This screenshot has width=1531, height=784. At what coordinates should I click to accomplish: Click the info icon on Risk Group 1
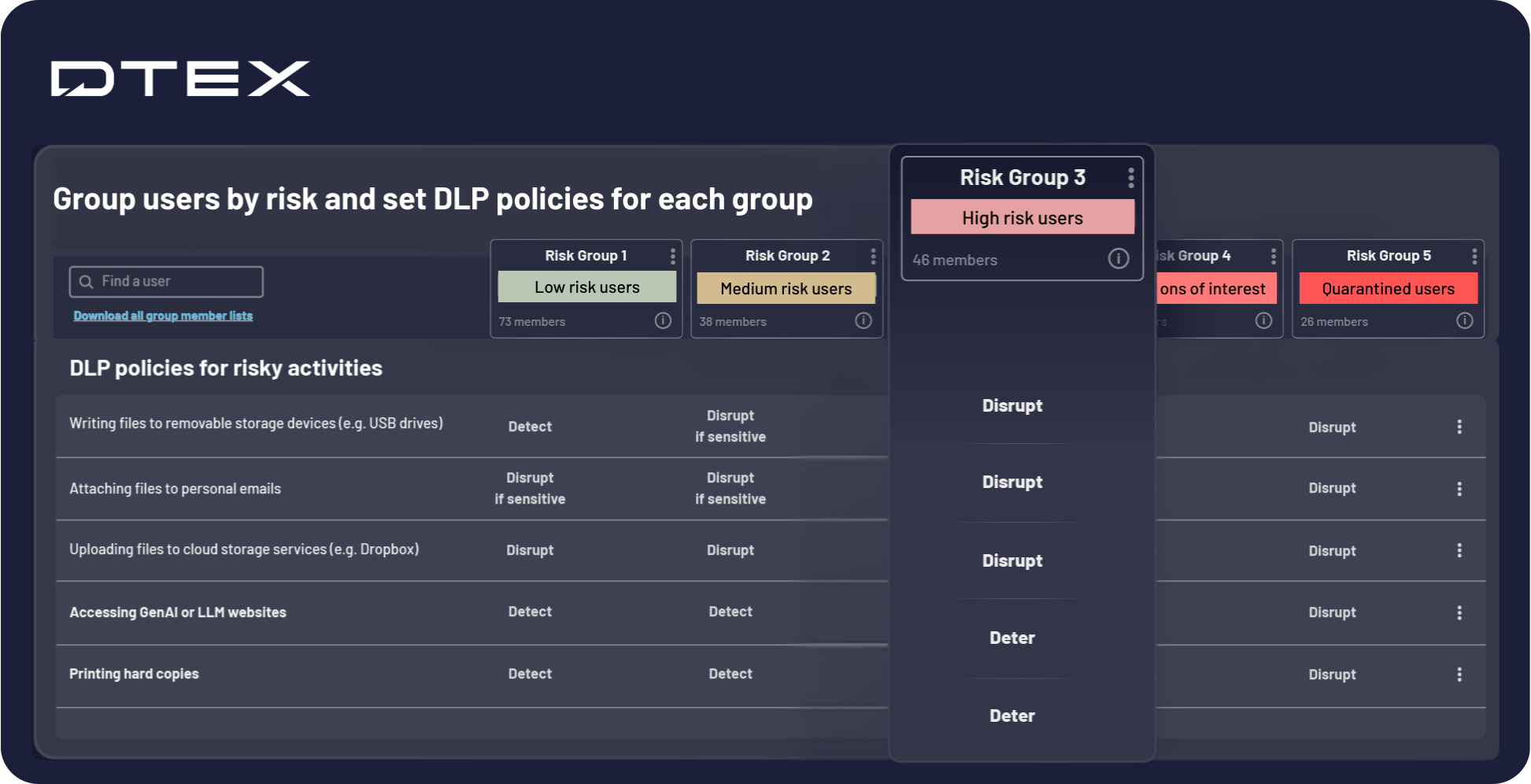(x=663, y=320)
